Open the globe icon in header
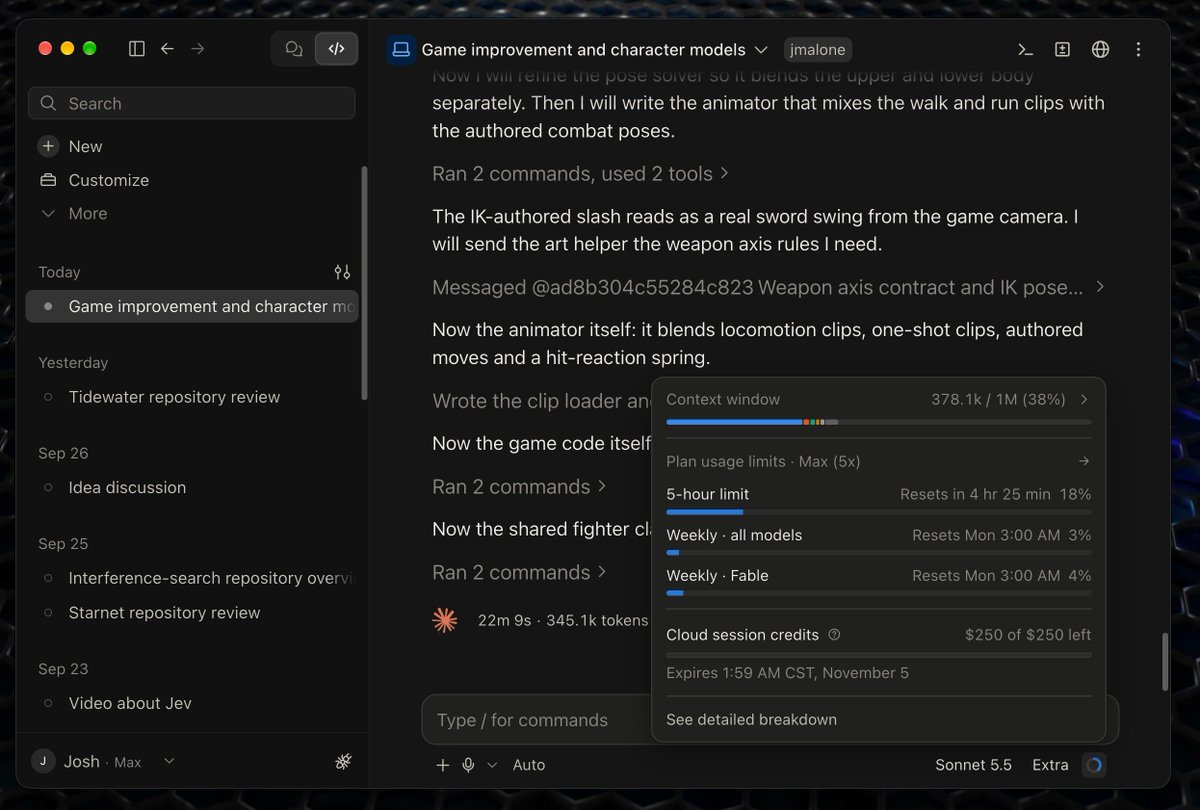 click(x=1101, y=50)
